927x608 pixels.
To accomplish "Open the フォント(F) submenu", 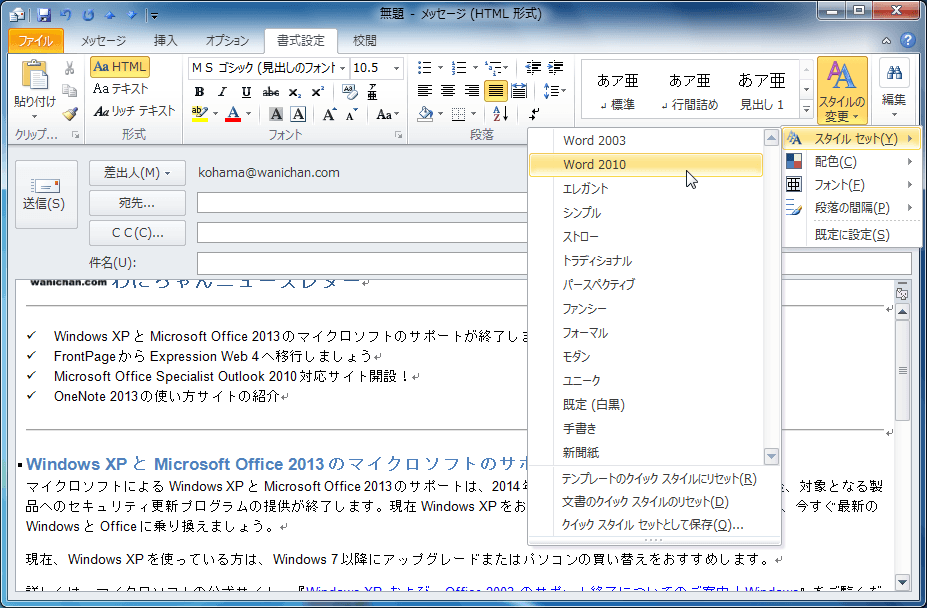I will click(x=851, y=185).
